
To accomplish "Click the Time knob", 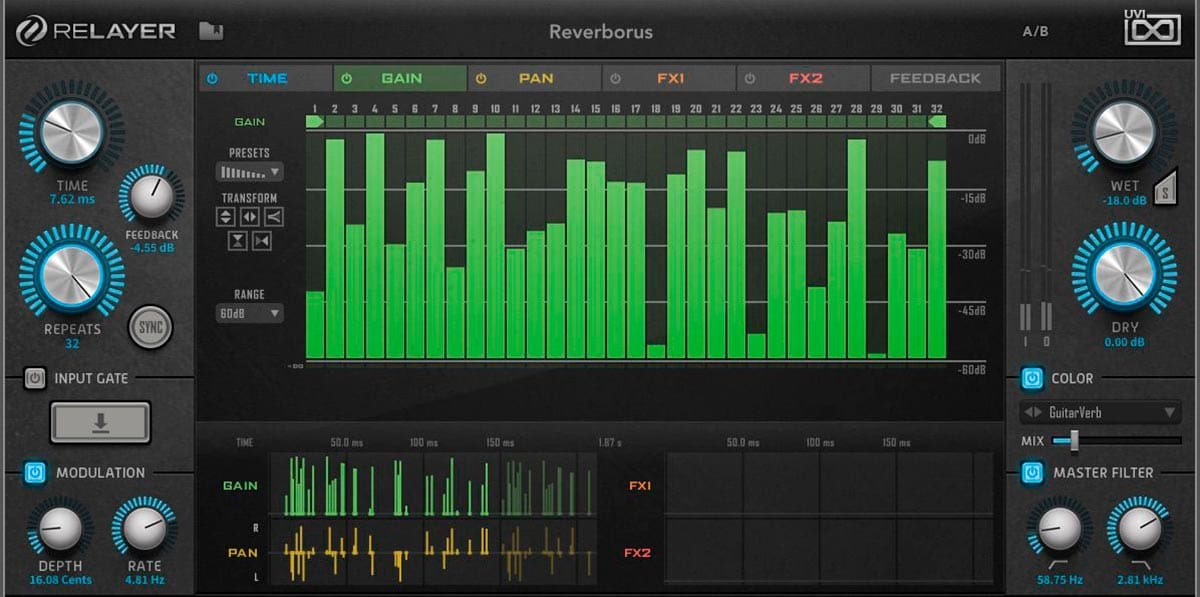I will click(x=72, y=131).
